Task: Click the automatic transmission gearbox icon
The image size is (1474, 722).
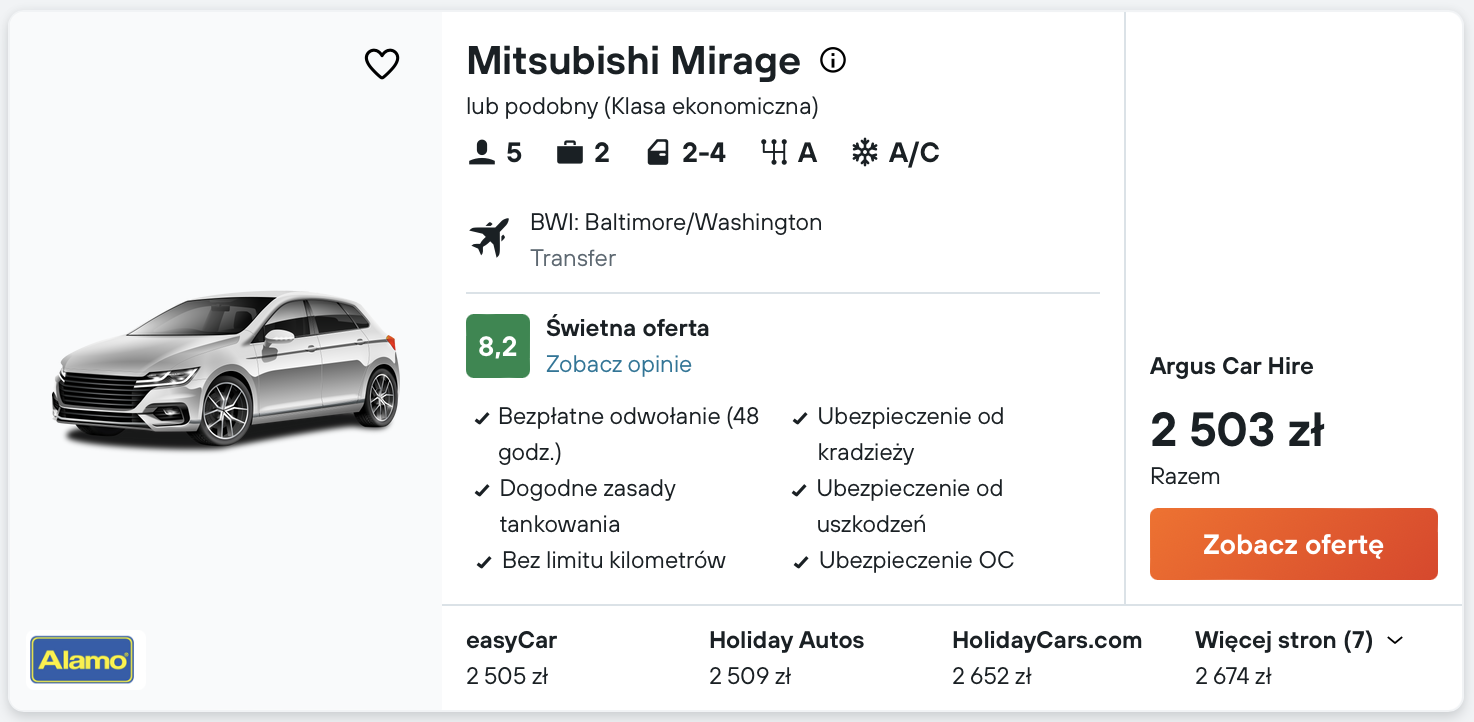Action: click(x=774, y=153)
